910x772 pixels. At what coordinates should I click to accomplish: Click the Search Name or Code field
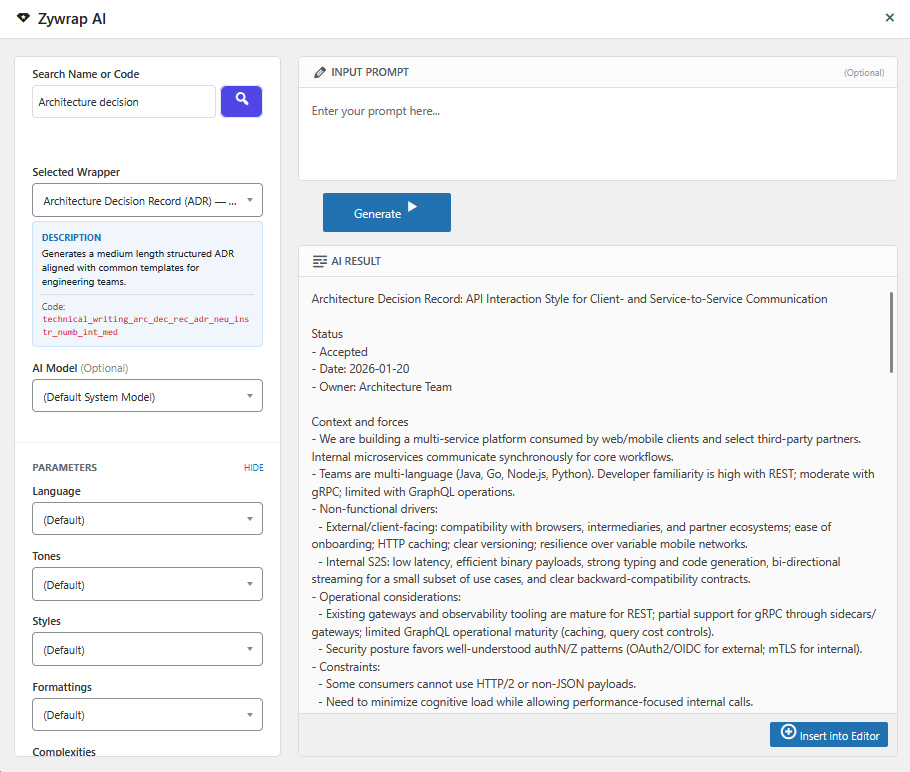point(123,101)
